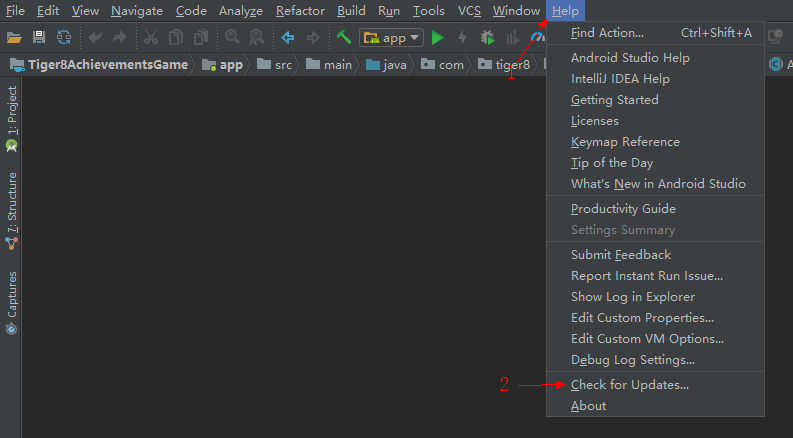
Task: Open the 1: Project tool window
Action: [x=12, y=119]
